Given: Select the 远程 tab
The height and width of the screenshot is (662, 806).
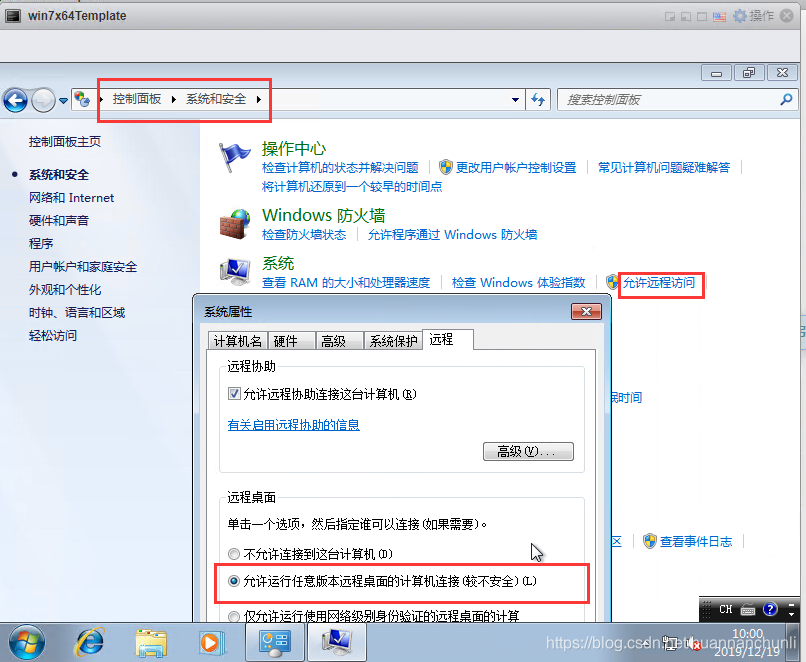Looking at the screenshot, I should click(447, 339).
